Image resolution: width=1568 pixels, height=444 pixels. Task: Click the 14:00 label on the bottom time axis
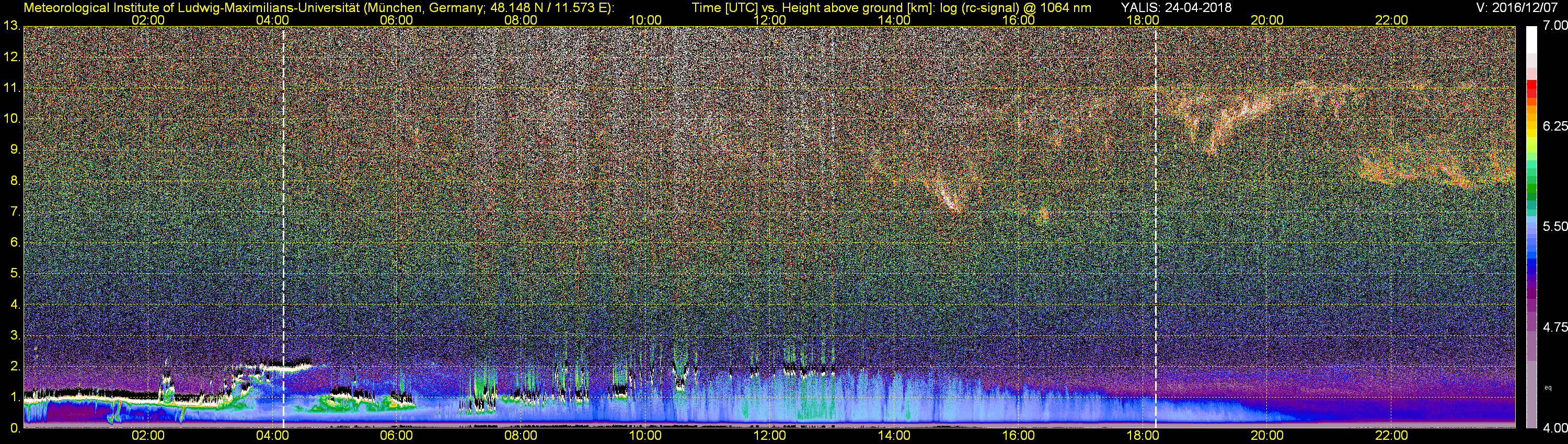894,436
